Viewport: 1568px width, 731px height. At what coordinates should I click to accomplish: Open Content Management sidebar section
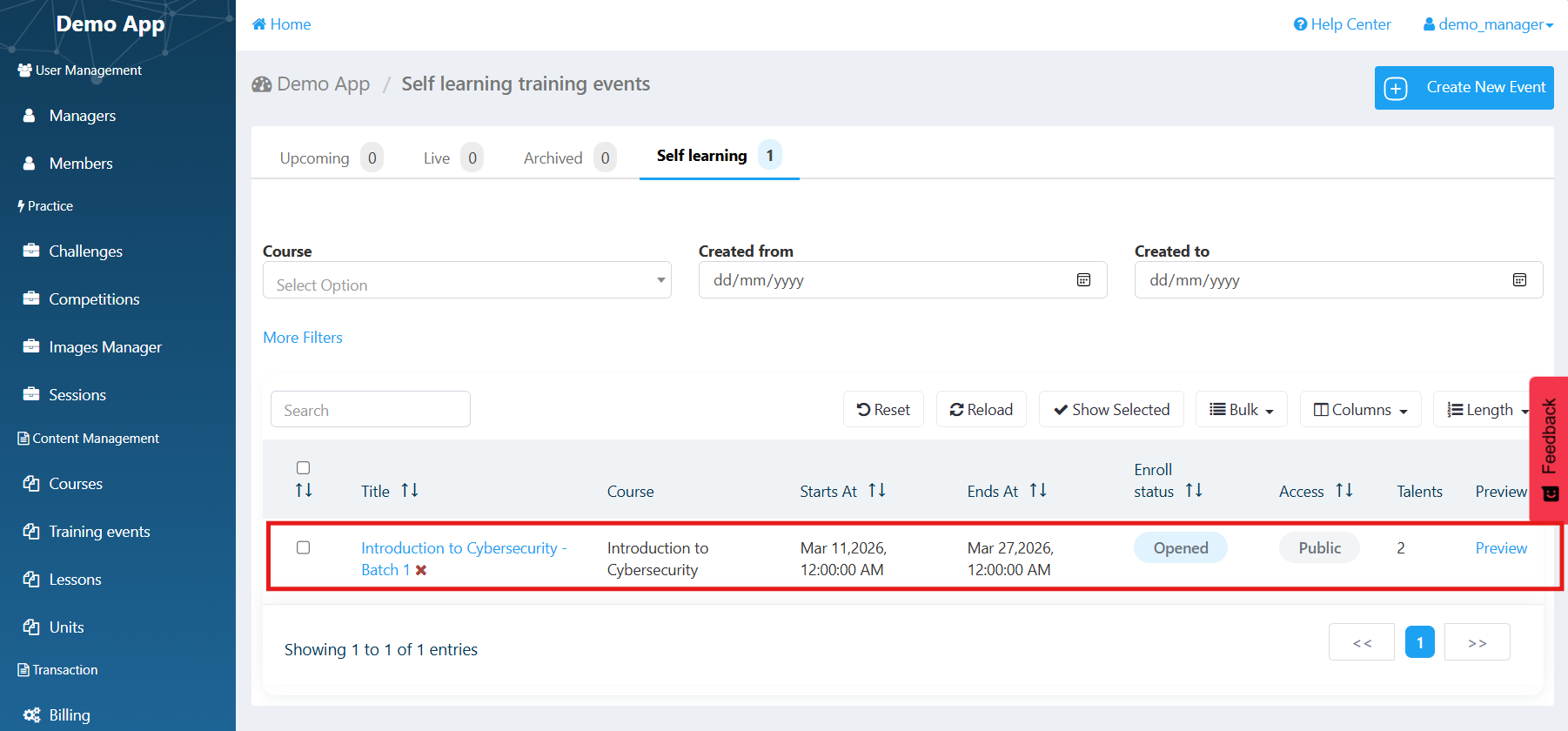tap(89, 439)
